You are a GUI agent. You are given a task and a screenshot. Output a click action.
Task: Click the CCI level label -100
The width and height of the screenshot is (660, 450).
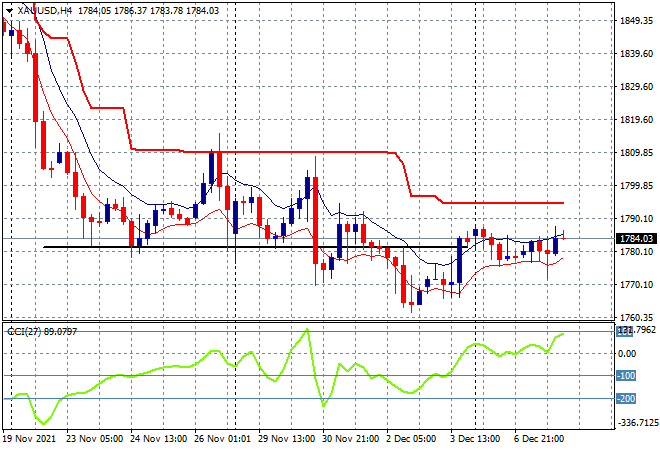pos(625,375)
